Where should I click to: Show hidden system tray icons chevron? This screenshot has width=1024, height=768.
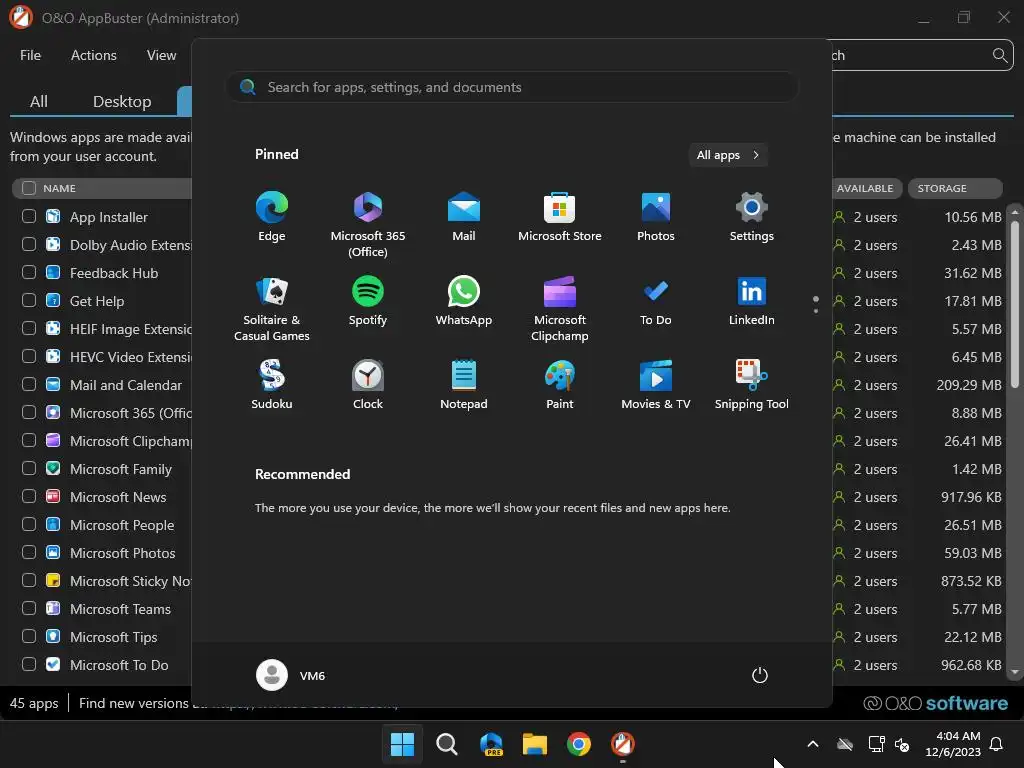(x=813, y=744)
